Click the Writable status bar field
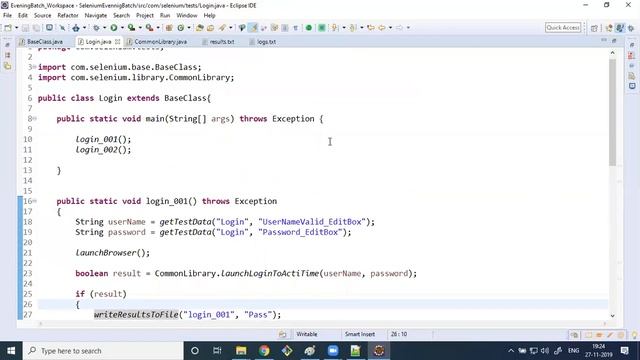This screenshot has width=640, height=360. tap(307, 334)
